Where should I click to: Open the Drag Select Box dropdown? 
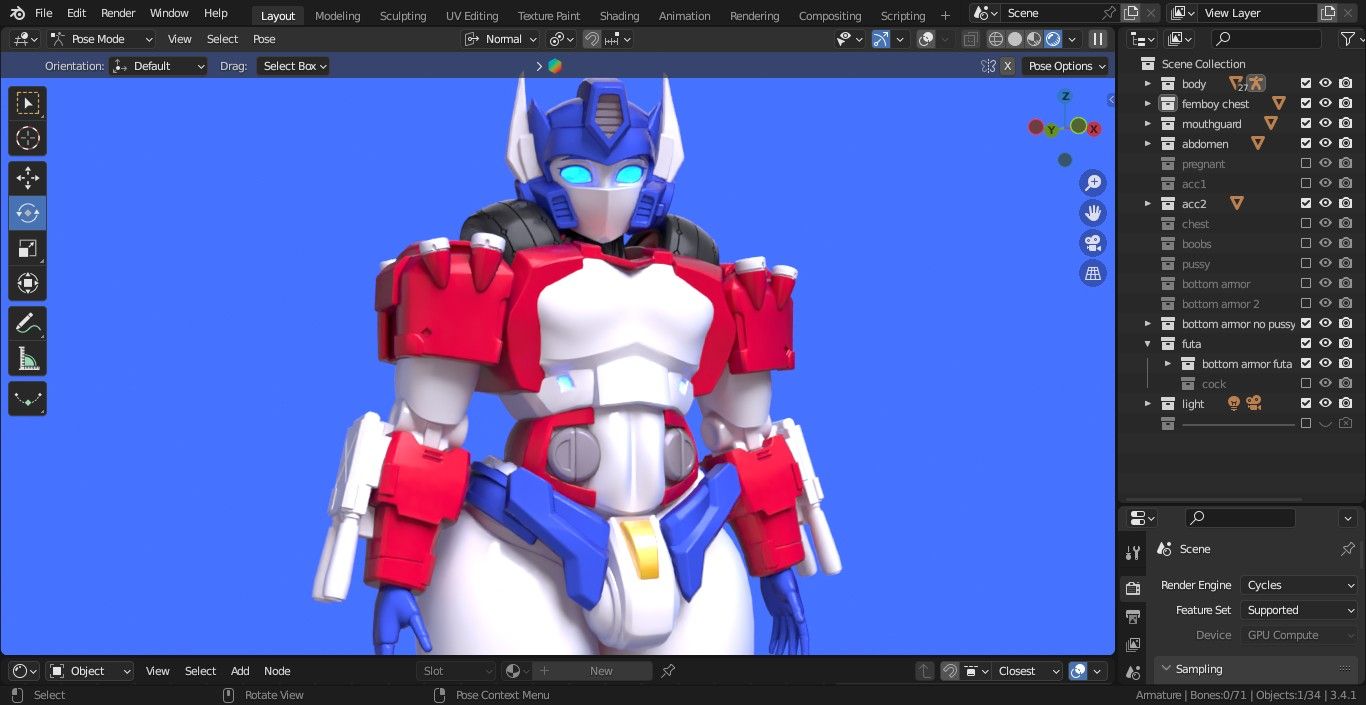pyautogui.click(x=293, y=66)
